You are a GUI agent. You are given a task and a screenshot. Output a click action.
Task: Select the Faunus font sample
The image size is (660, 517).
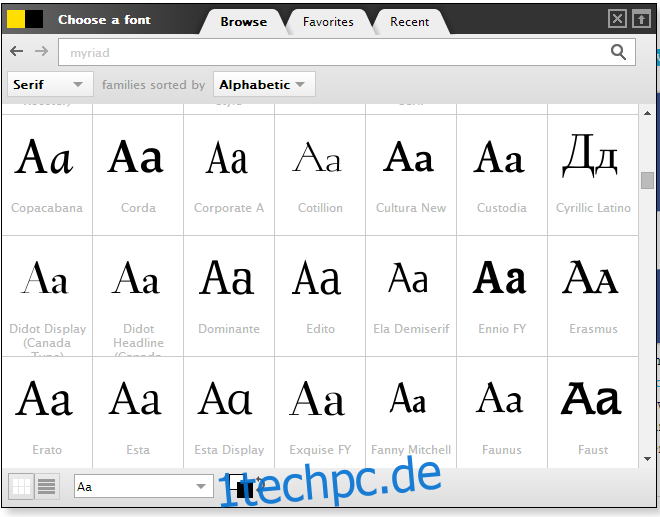[502, 413]
